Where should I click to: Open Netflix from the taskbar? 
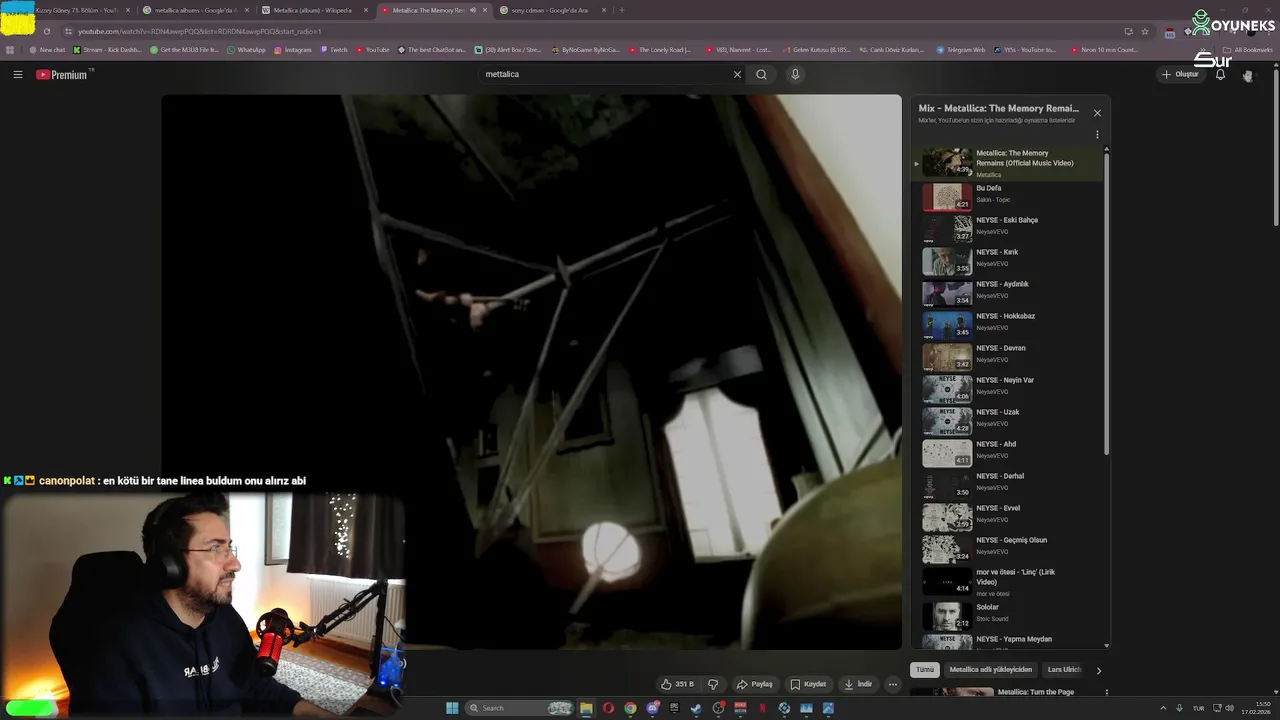pos(763,708)
